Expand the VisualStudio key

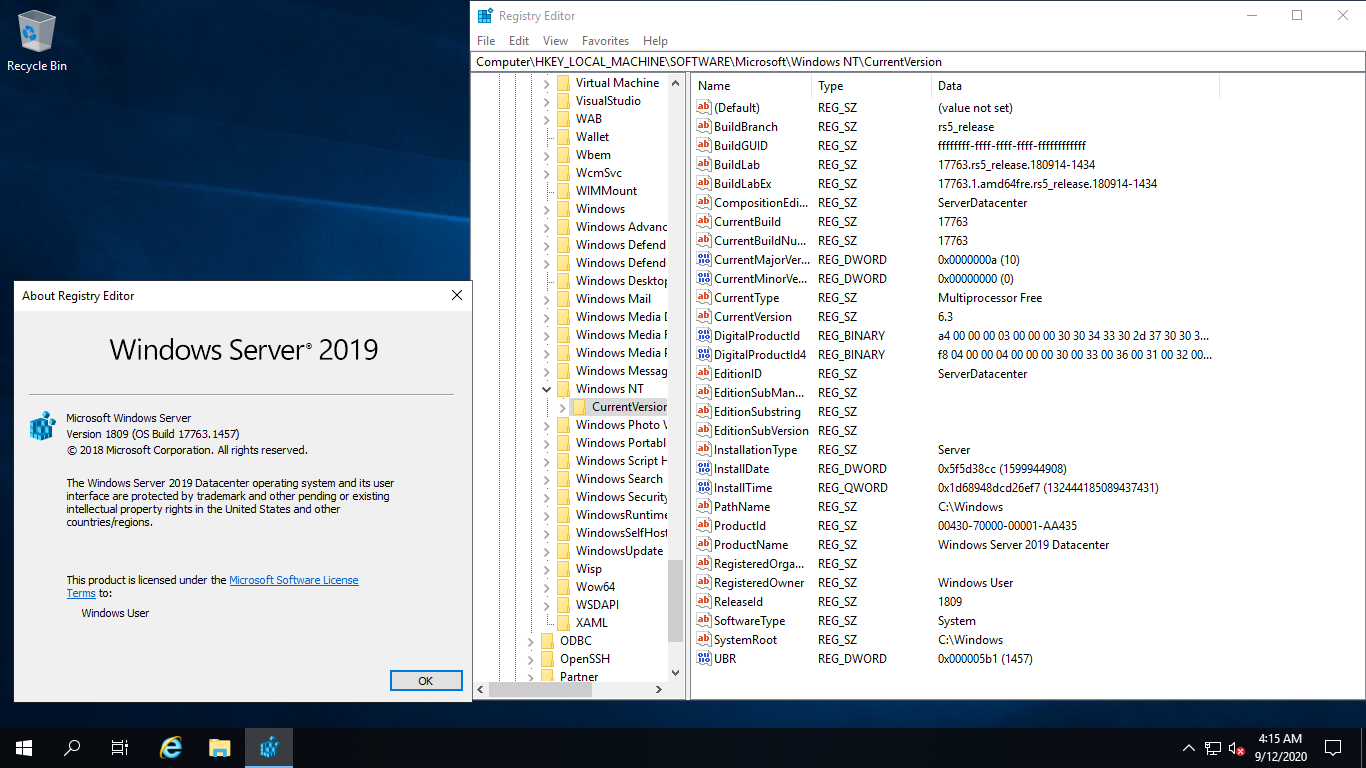[x=546, y=101]
